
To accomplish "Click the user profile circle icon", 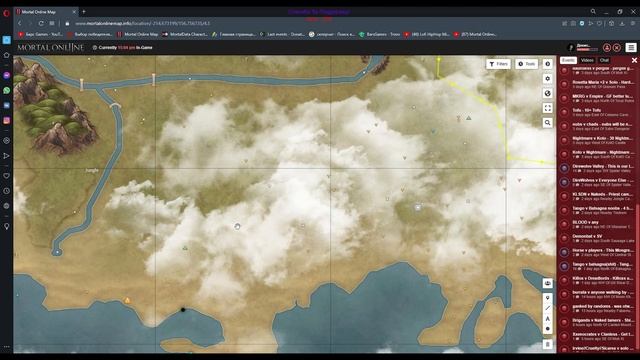I will tap(607, 48).
